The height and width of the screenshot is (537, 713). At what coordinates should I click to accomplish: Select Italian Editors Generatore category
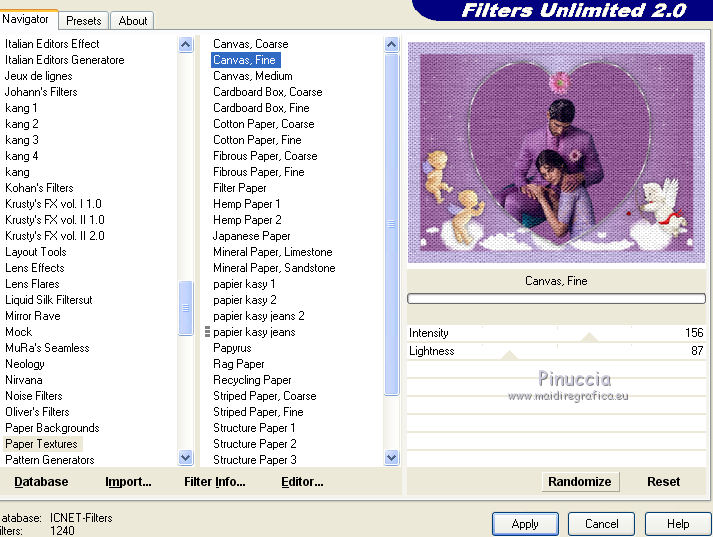[65, 60]
